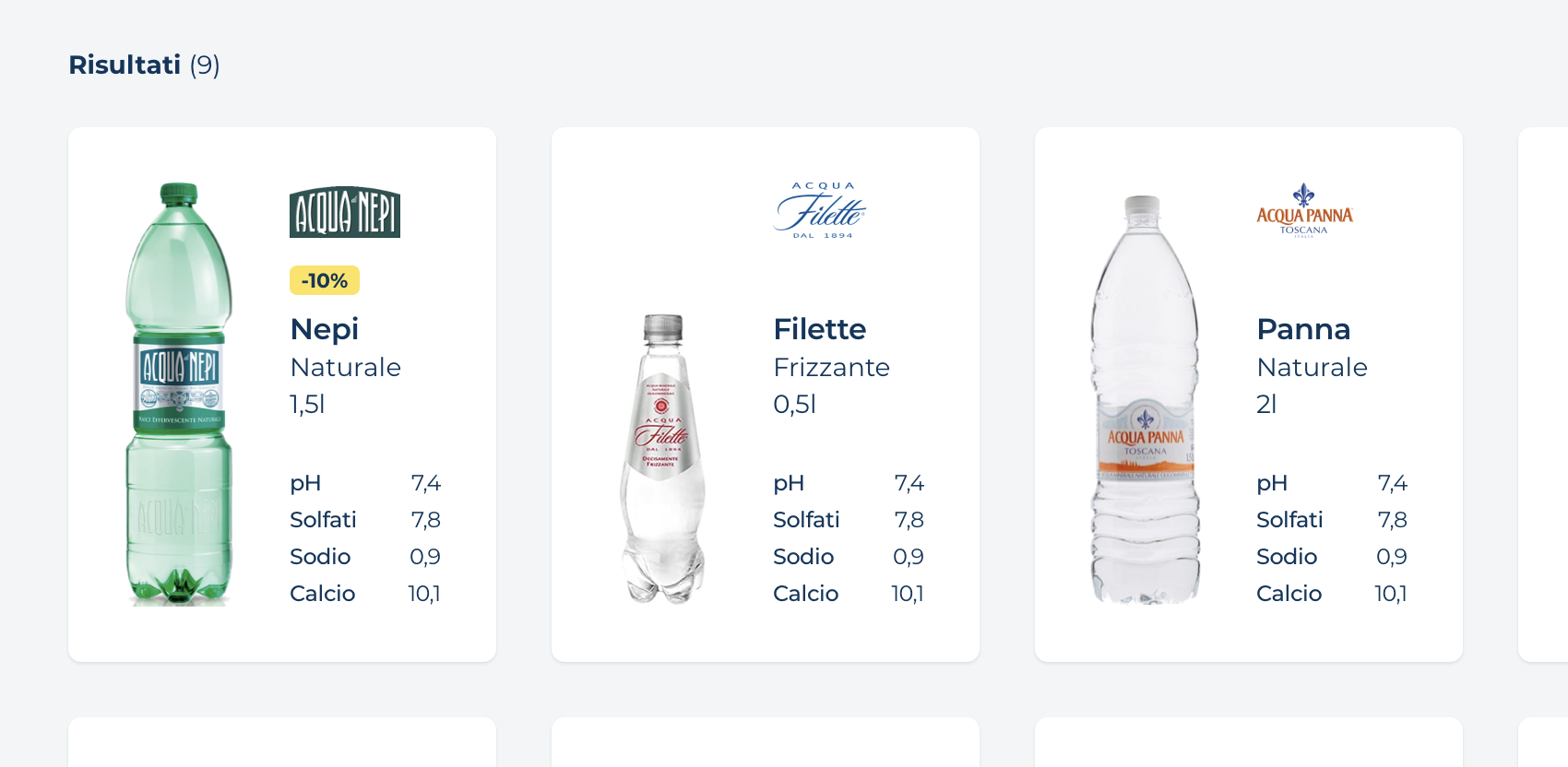Click the Solfati label on Panna card
The height and width of the screenshot is (767, 1568).
coord(1289,520)
